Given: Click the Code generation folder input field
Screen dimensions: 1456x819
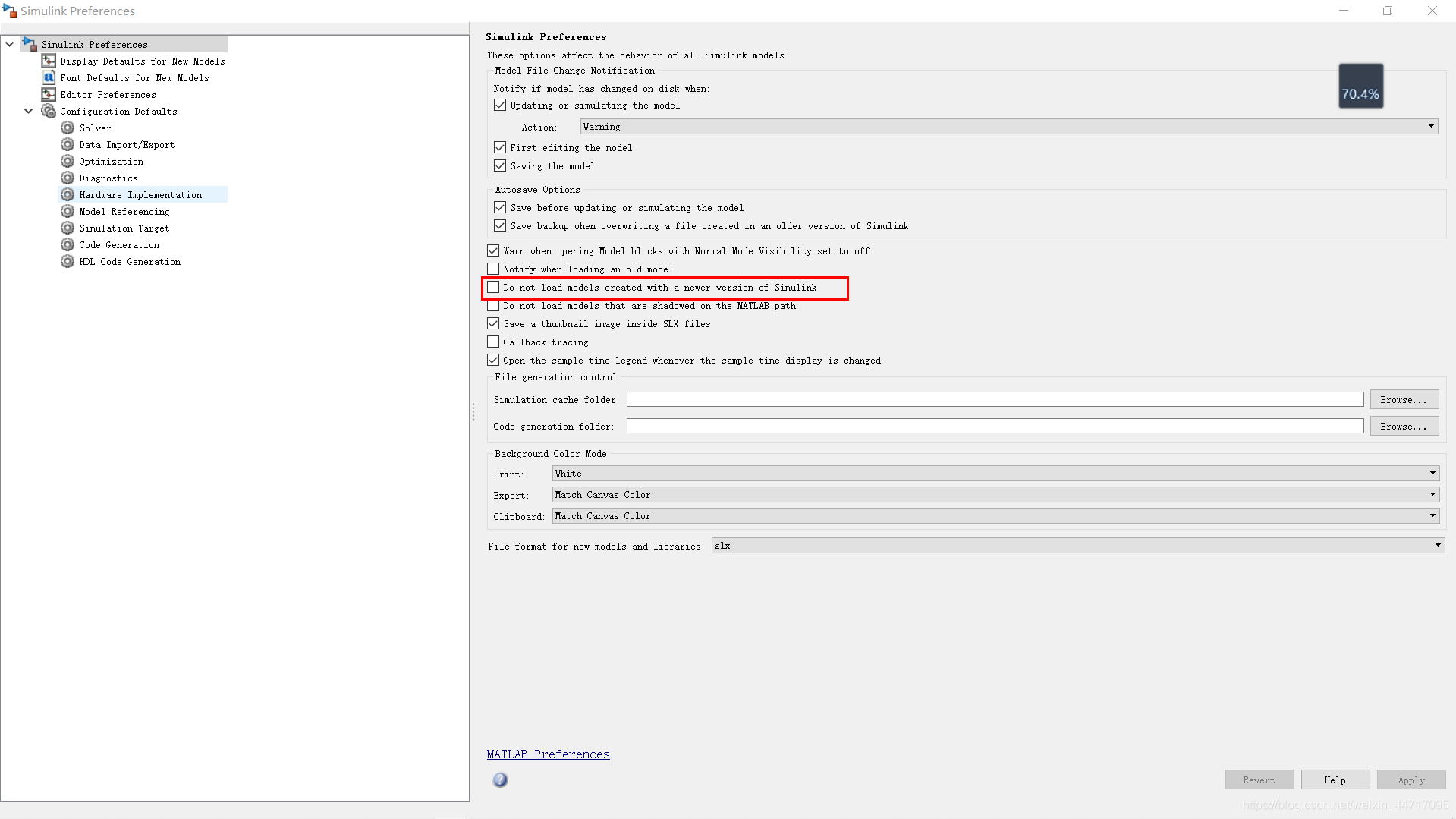Looking at the screenshot, I should coord(995,426).
